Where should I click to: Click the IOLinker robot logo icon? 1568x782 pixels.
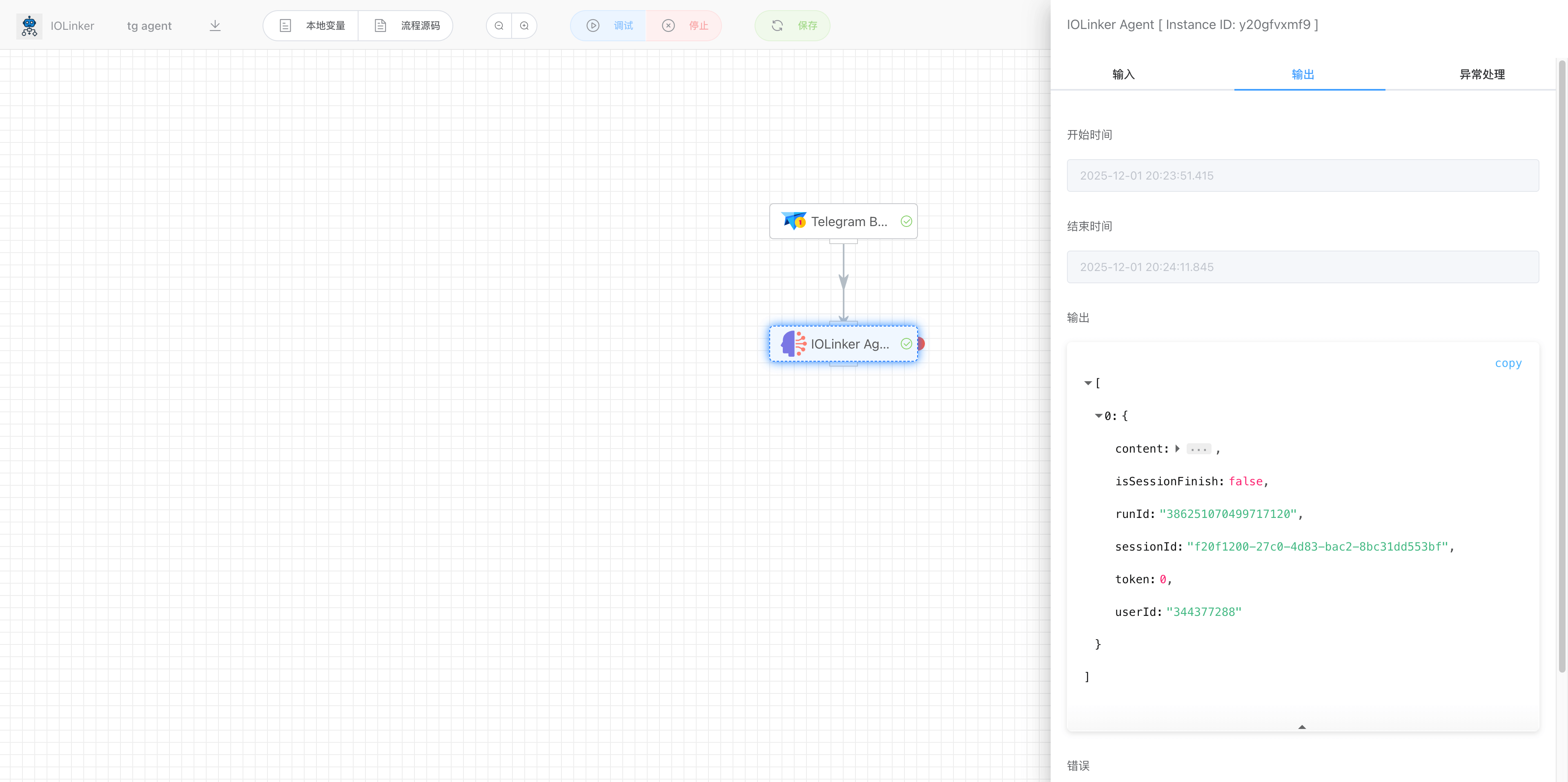click(29, 26)
